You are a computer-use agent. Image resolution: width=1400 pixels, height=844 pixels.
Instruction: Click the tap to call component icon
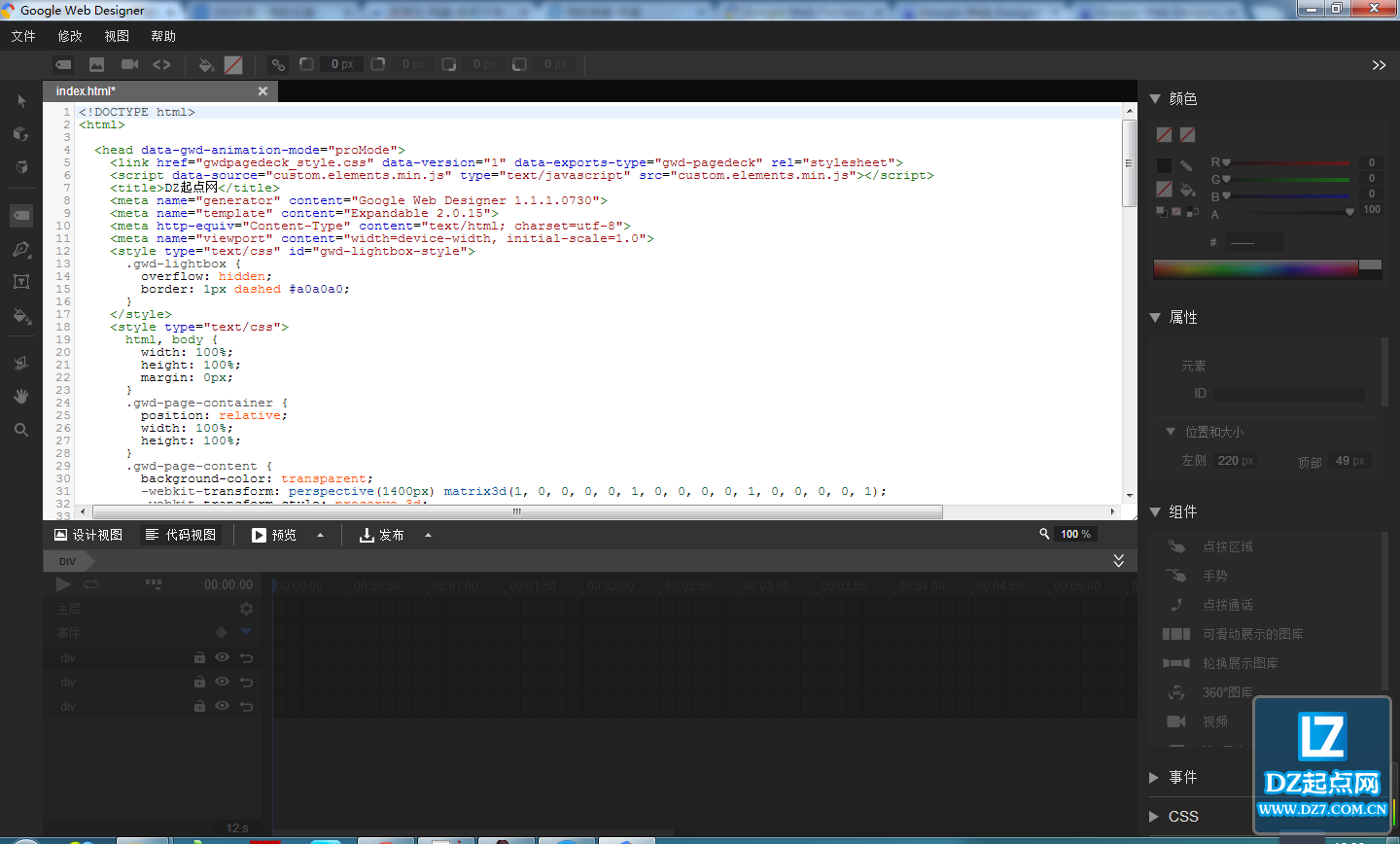pyautogui.click(x=1176, y=605)
